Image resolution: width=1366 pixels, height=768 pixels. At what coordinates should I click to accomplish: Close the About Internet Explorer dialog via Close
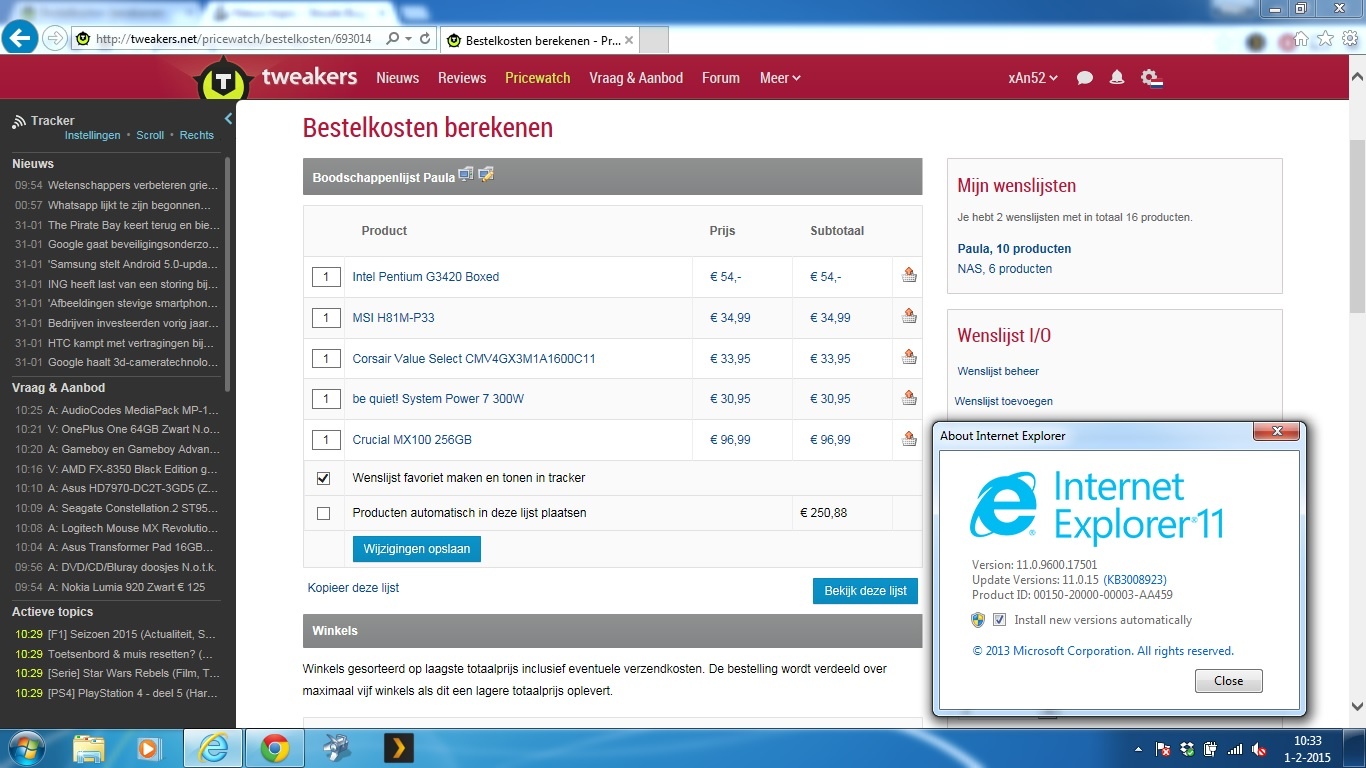coord(1228,681)
